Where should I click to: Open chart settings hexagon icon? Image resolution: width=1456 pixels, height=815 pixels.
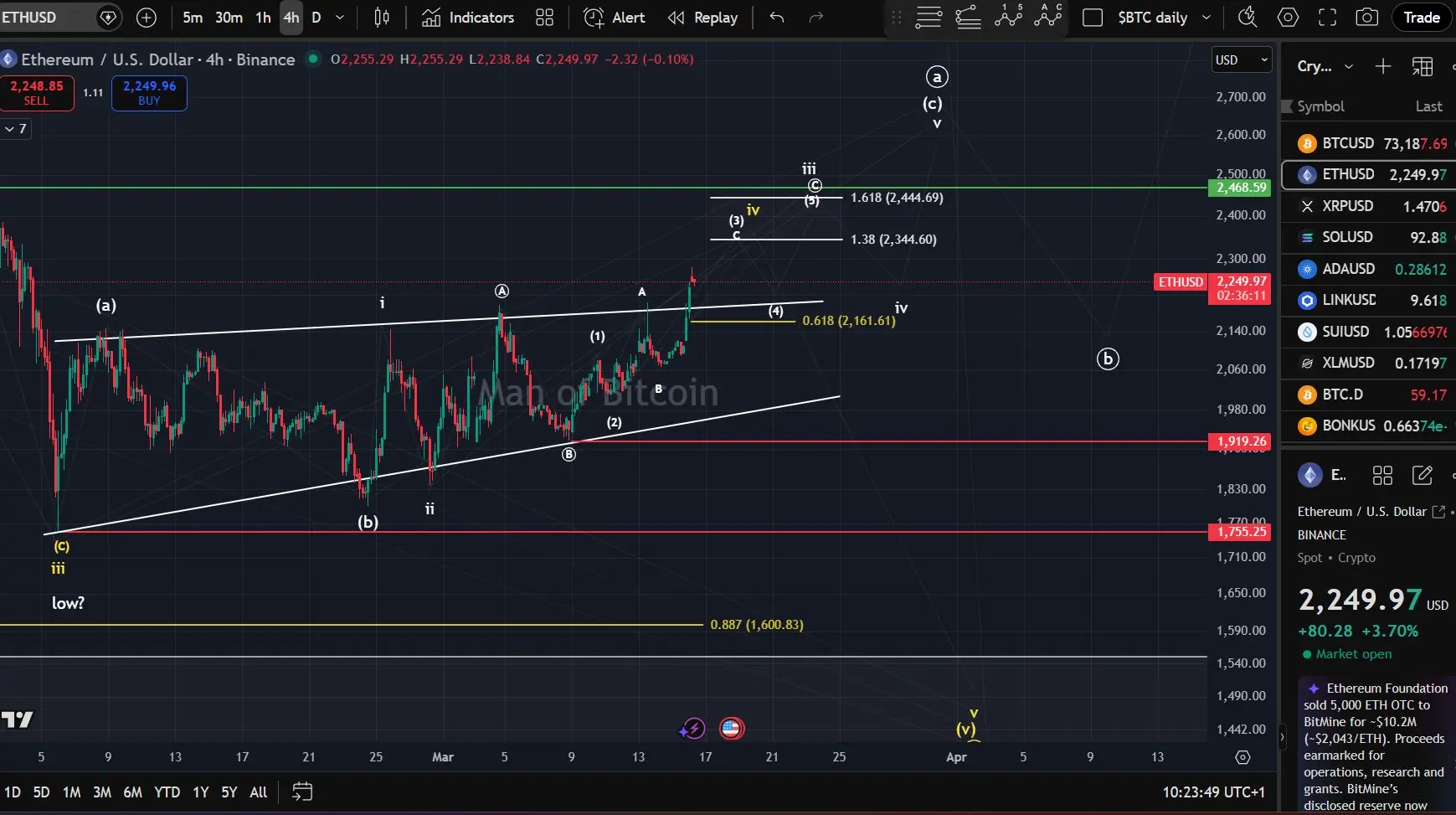pos(1288,18)
